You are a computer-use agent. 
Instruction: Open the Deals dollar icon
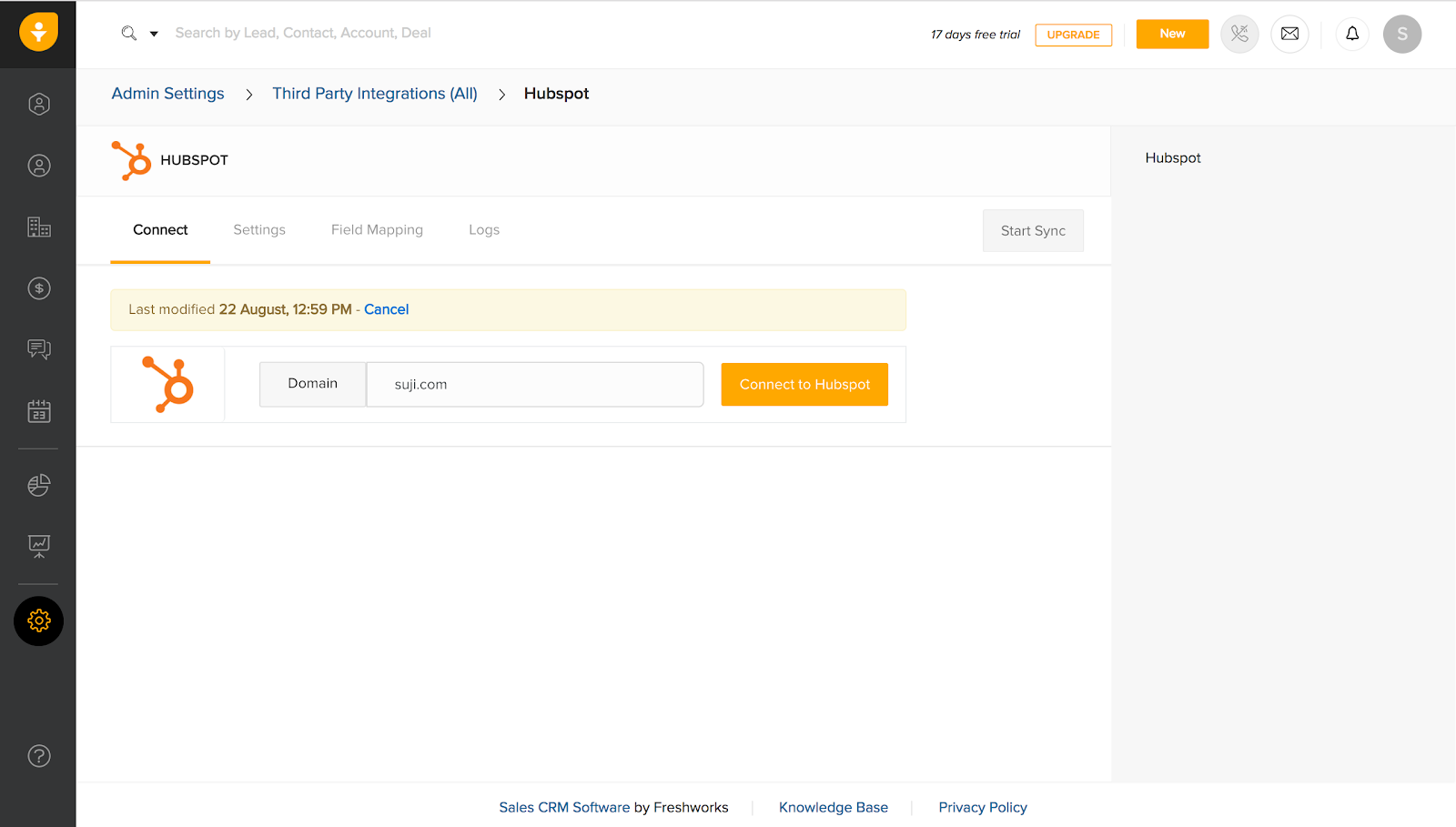coord(39,288)
